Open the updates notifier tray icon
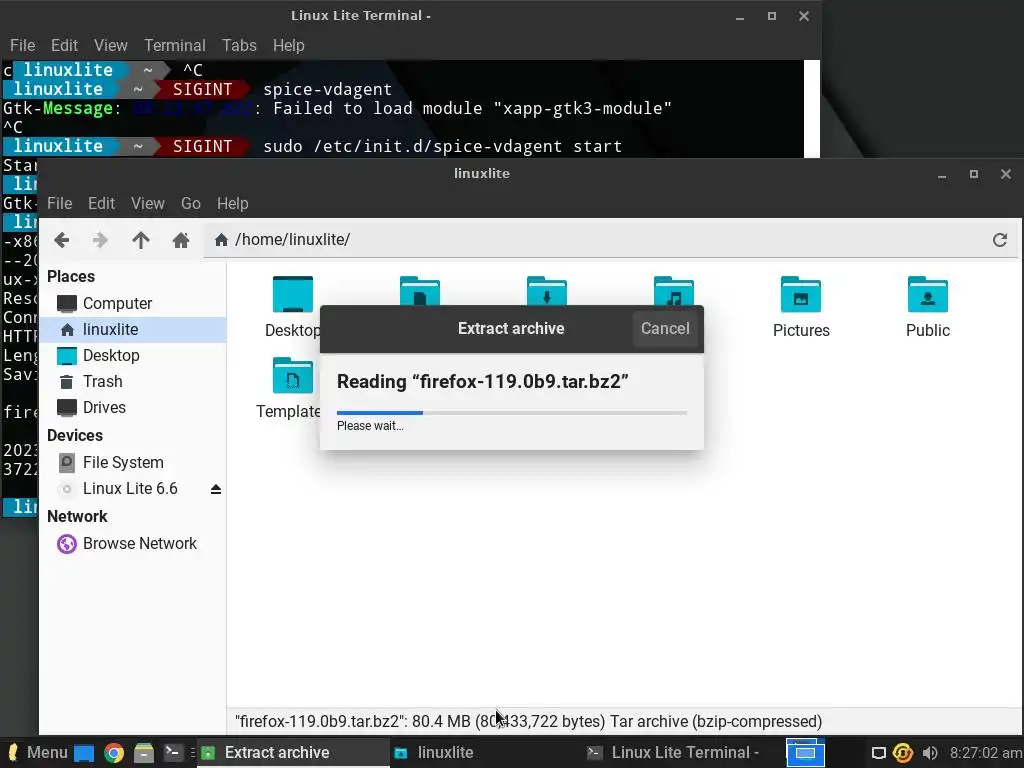The width and height of the screenshot is (1024, 768). 903,753
